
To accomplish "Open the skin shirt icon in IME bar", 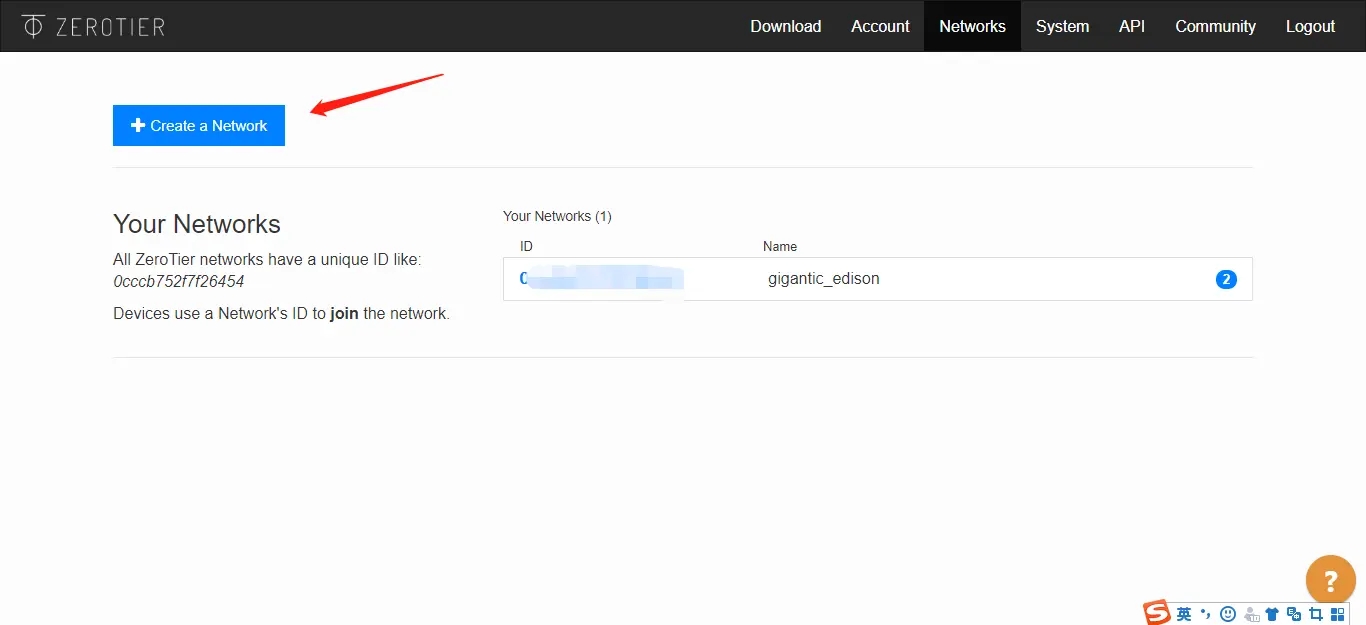I will (1272, 614).
